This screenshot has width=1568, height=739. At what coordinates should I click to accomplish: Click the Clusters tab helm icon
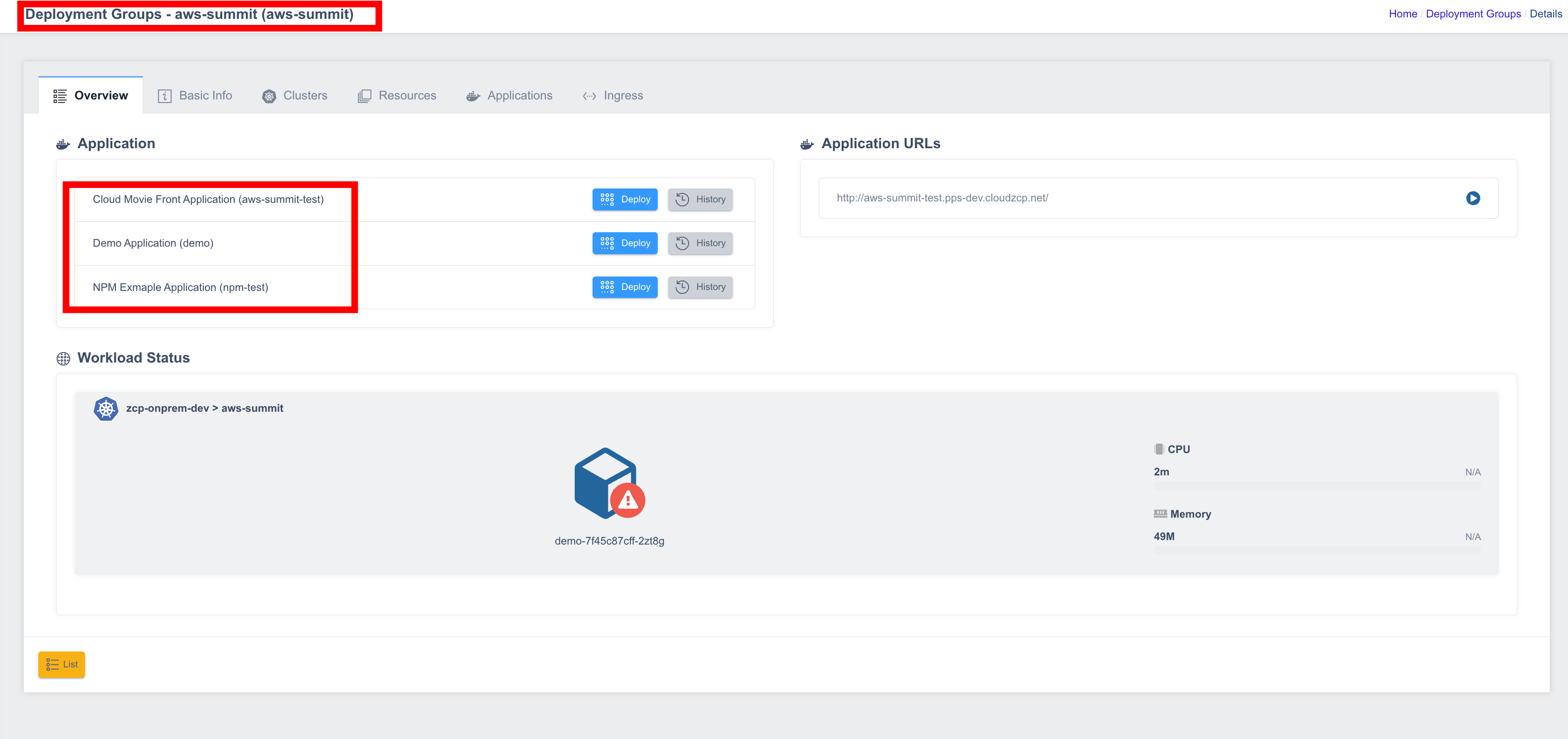(269, 96)
